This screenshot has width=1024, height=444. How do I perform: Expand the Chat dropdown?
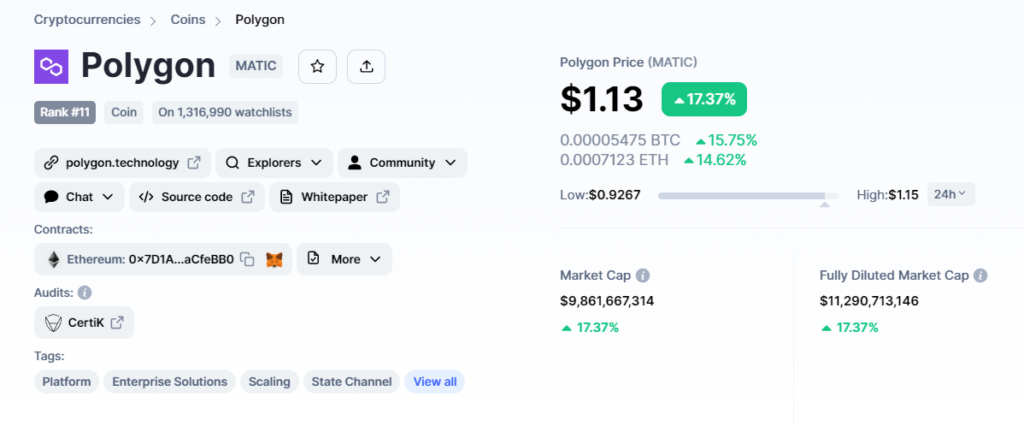pos(79,197)
